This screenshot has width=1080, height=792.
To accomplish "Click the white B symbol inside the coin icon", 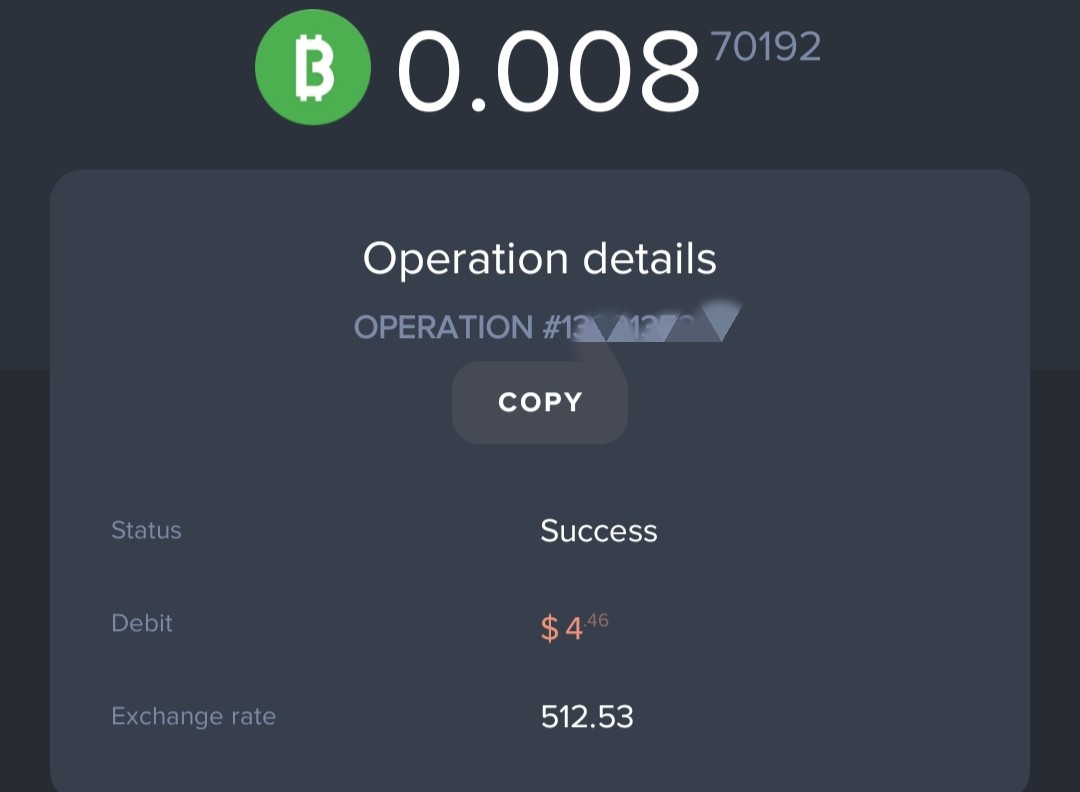I will point(314,67).
